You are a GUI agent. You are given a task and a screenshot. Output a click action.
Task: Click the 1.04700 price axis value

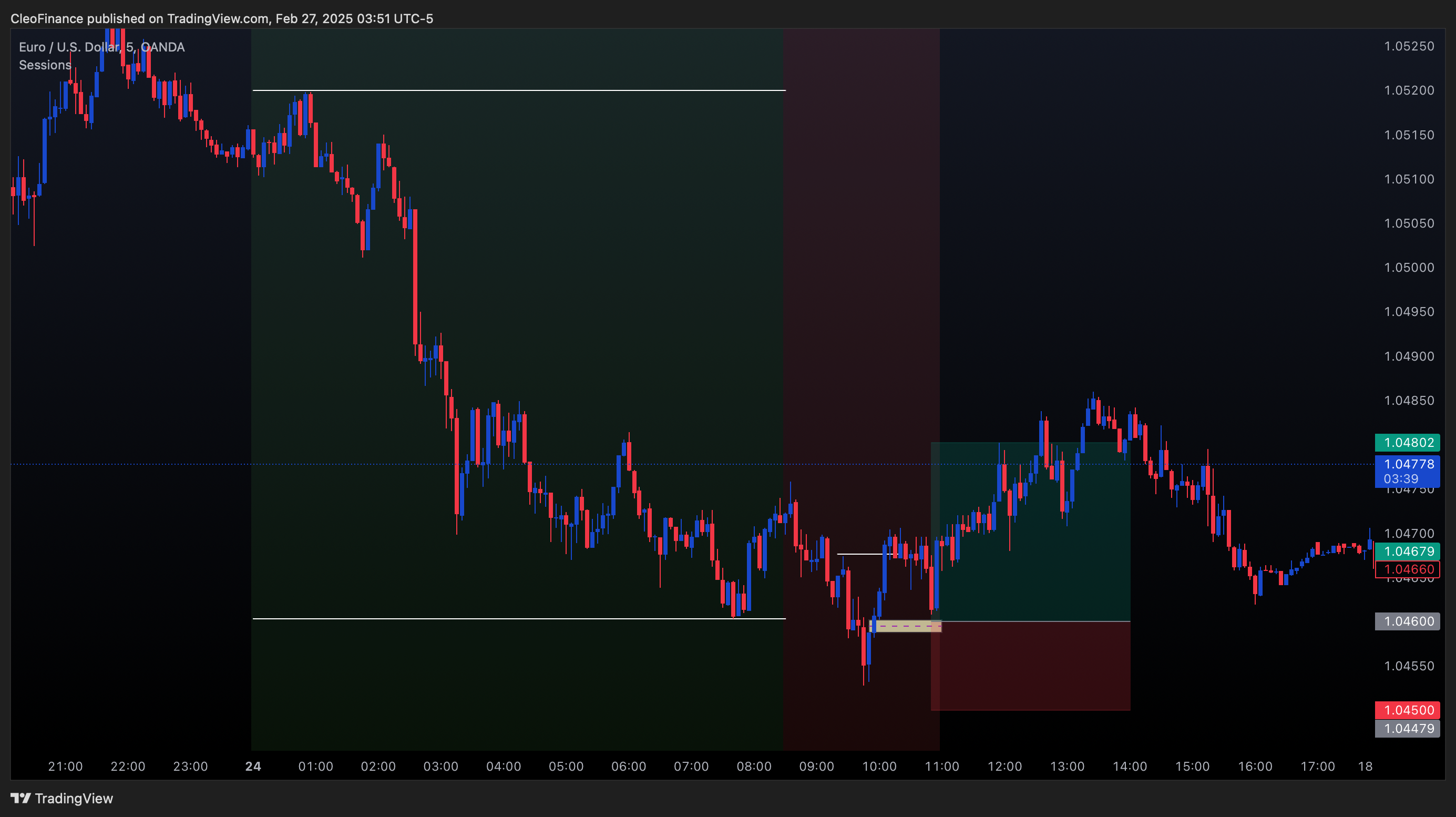tap(1409, 533)
